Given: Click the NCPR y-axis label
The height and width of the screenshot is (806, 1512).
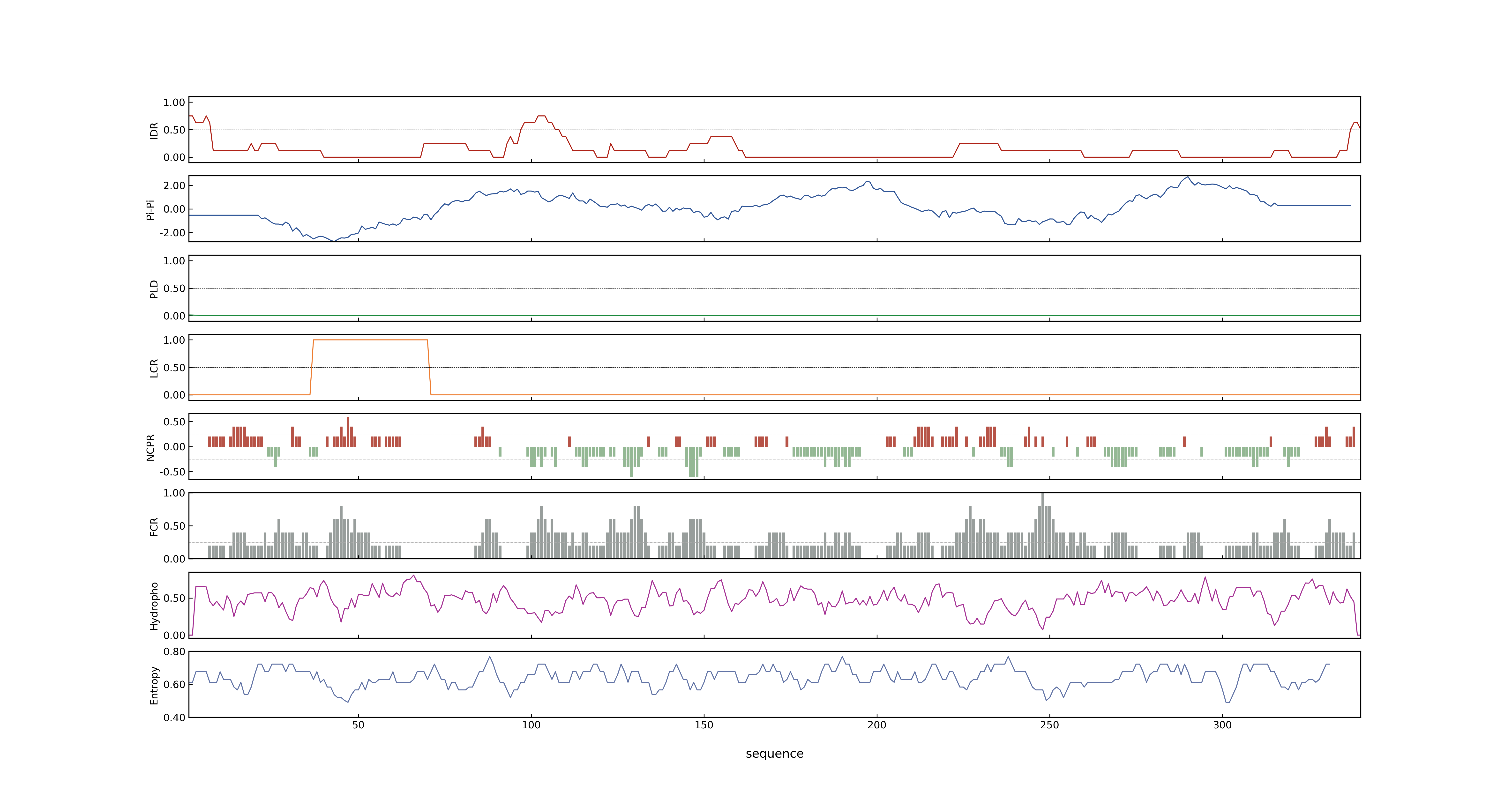Looking at the screenshot, I should (150, 448).
